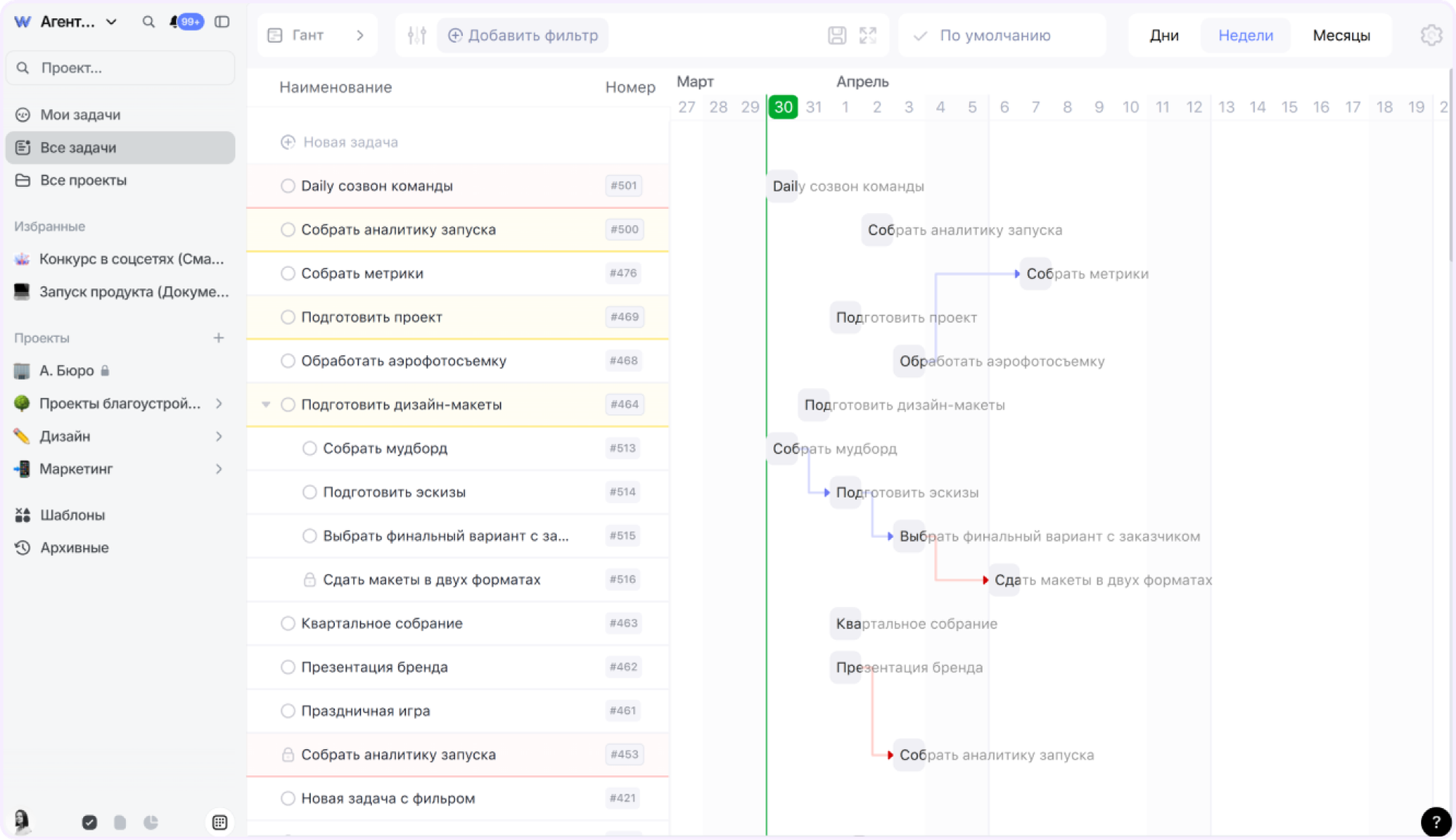This screenshot has width=1456, height=840.
Task: Mark Daily созвон команды task complete
Action: coord(288,186)
